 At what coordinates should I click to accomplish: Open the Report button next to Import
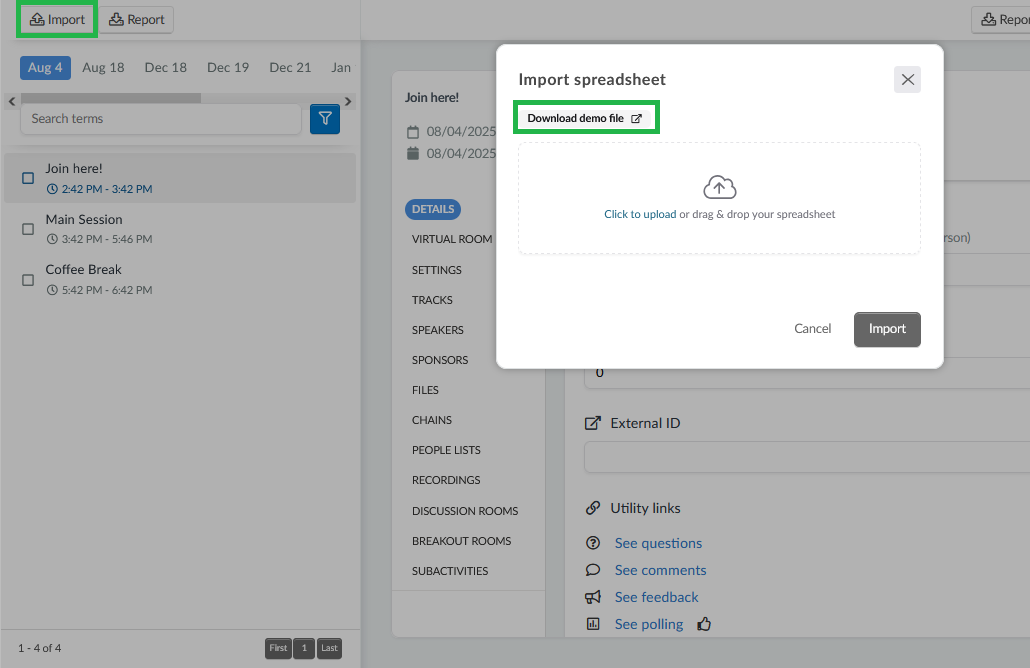pos(137,20)
